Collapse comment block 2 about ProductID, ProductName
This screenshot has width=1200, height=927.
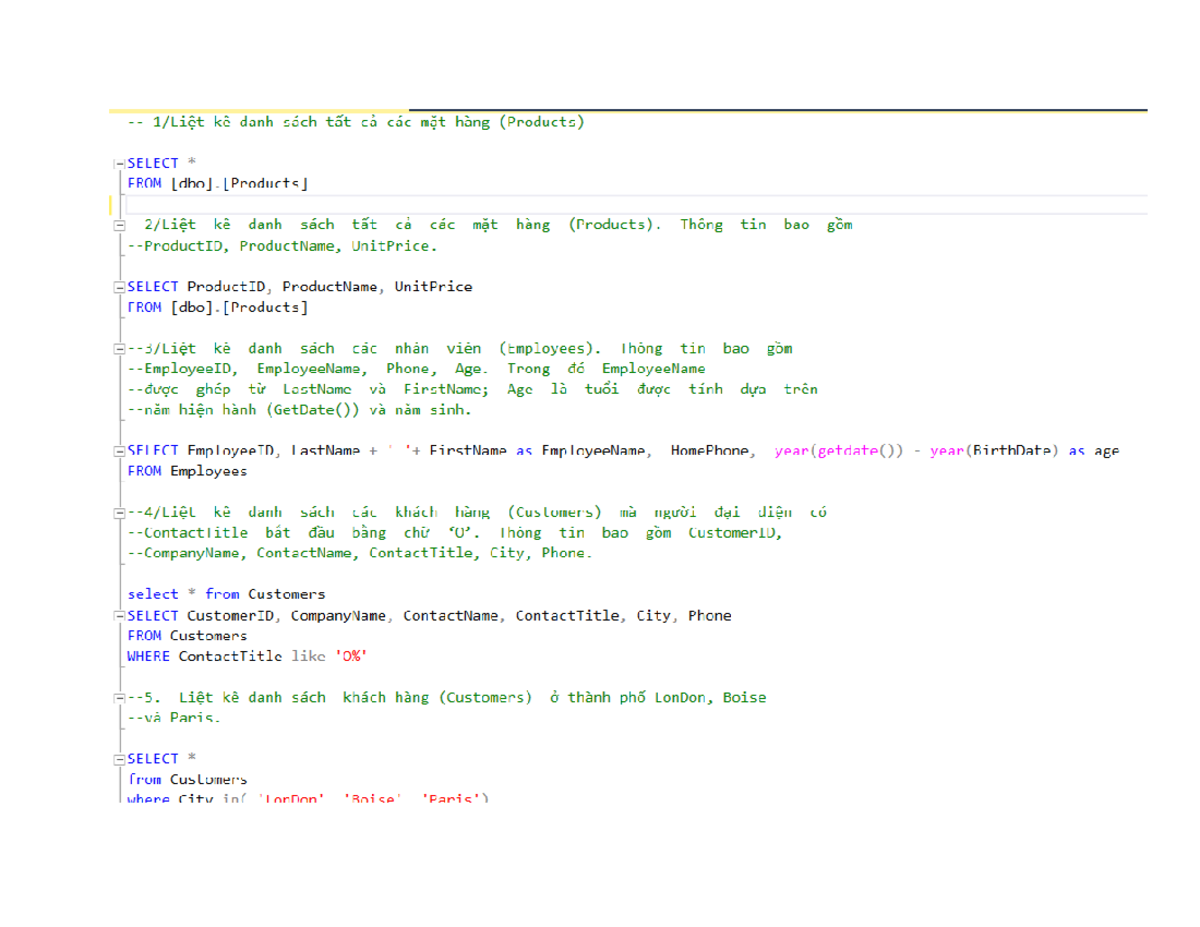(119, 225)
